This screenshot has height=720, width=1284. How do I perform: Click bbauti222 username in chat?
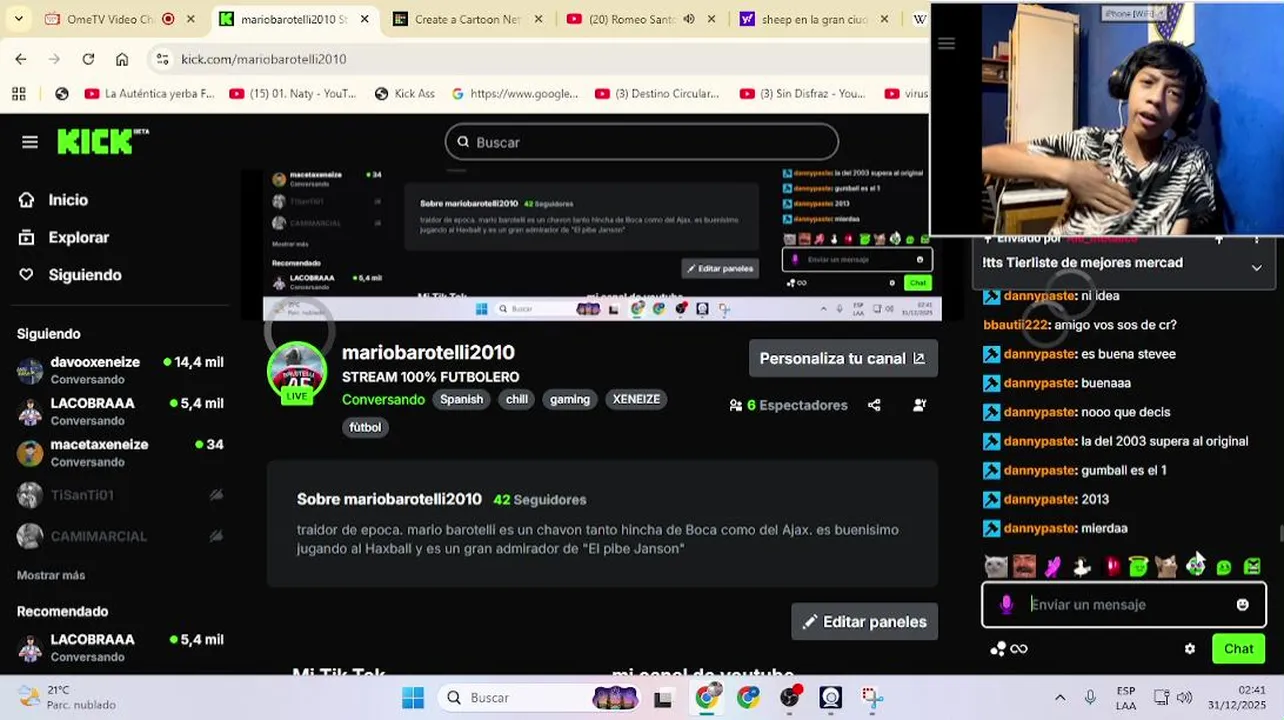(x=1015, y=325)
